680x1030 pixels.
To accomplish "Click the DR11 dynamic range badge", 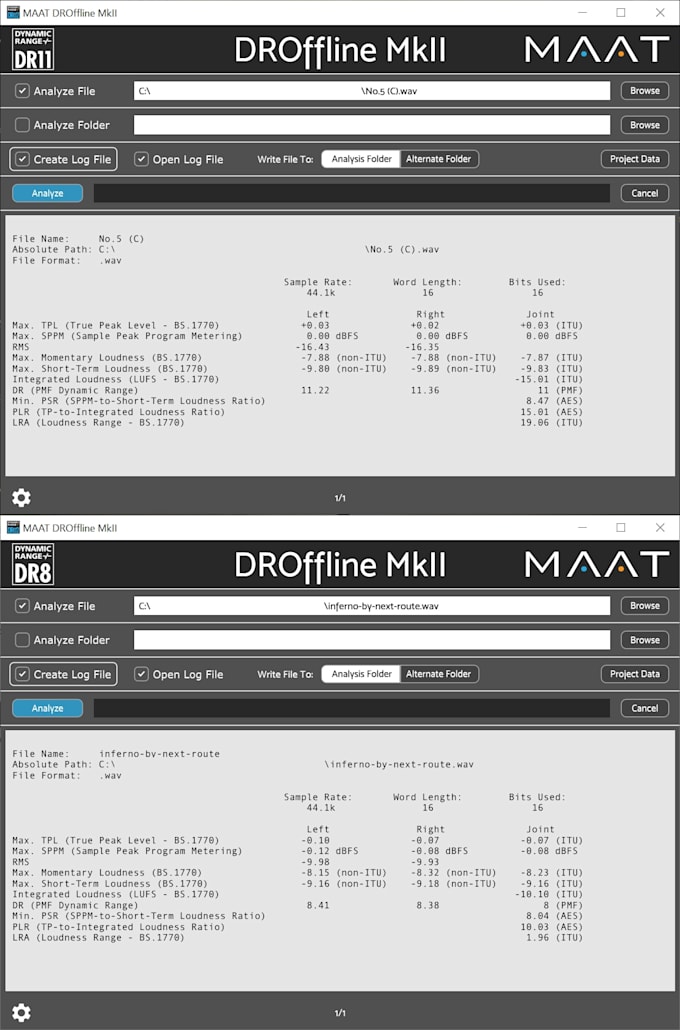I will coord(33,49).
